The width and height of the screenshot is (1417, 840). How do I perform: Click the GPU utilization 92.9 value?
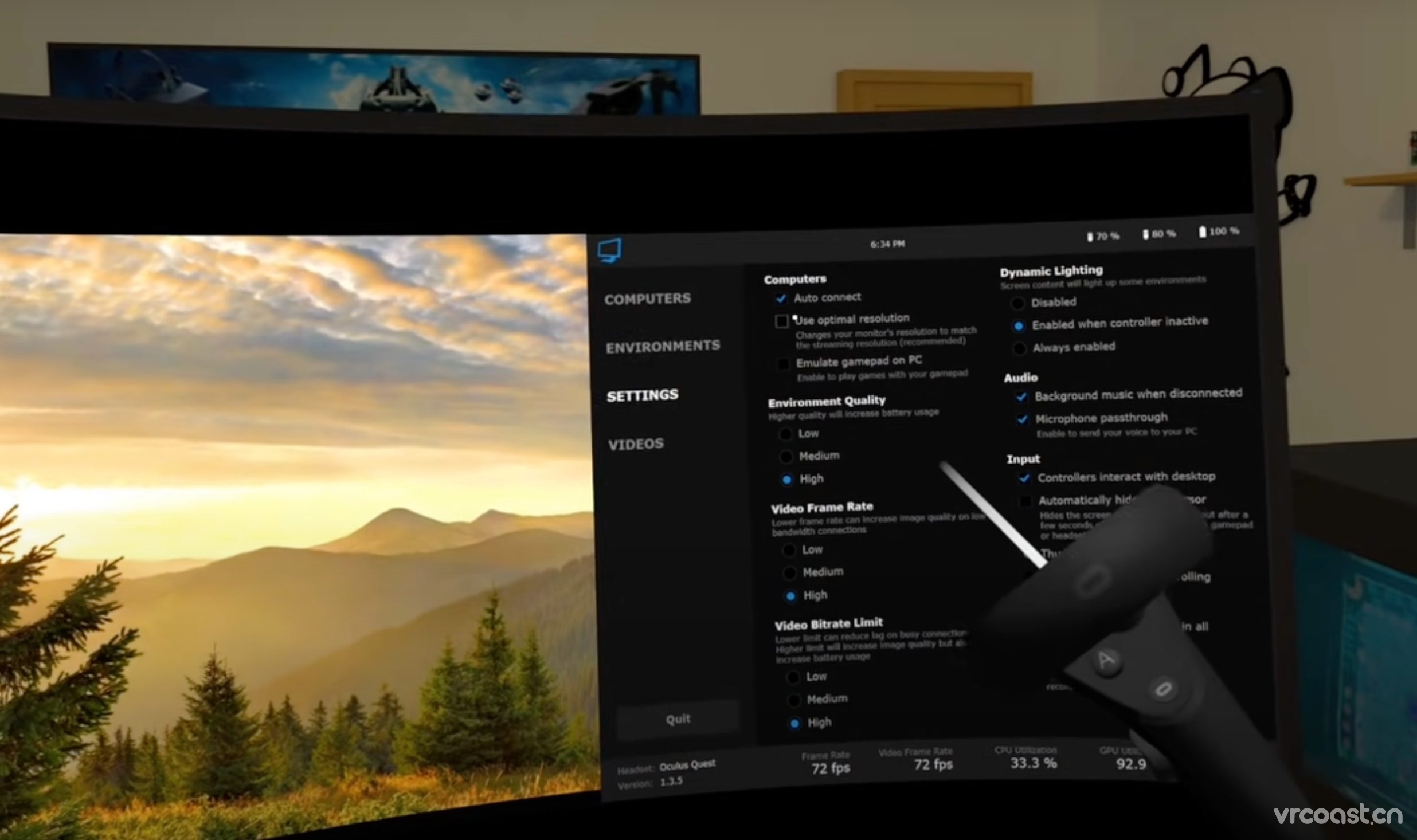[1131, 764]
